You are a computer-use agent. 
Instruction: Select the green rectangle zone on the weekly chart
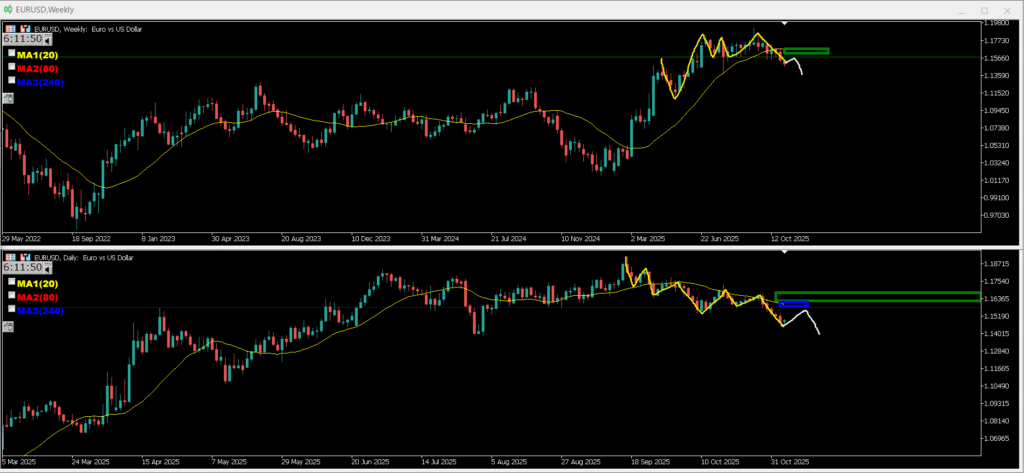click(806, 50)
